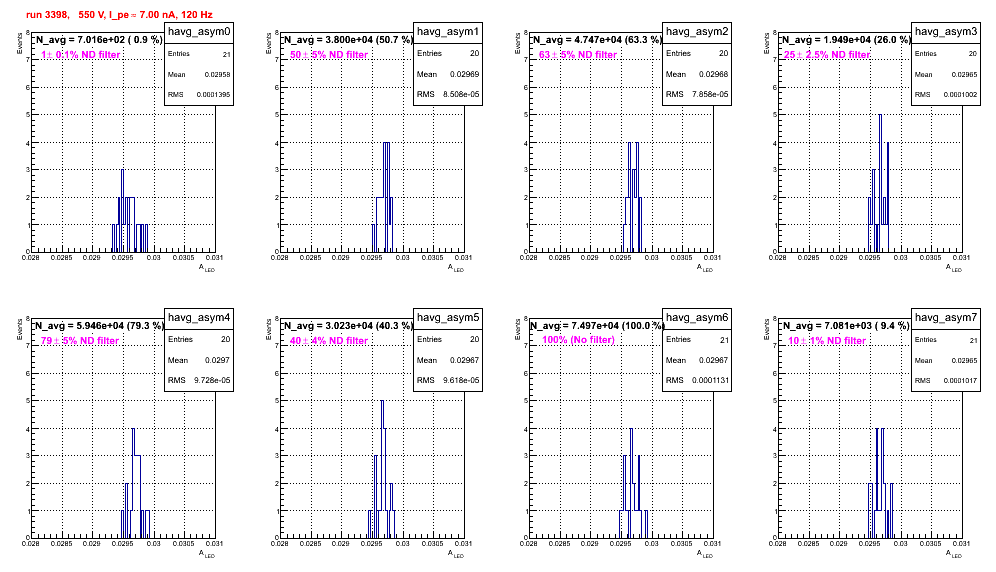
Task: Click the N_avg = 1.949e+04 label
Action: (845, 40)
